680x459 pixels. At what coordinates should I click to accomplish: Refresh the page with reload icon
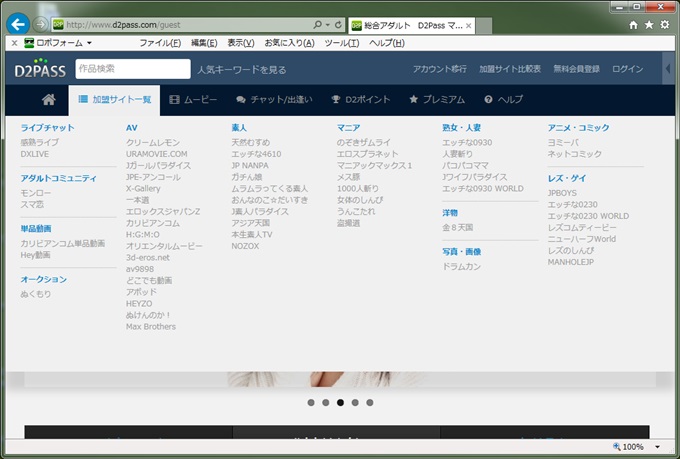(338, 25)
